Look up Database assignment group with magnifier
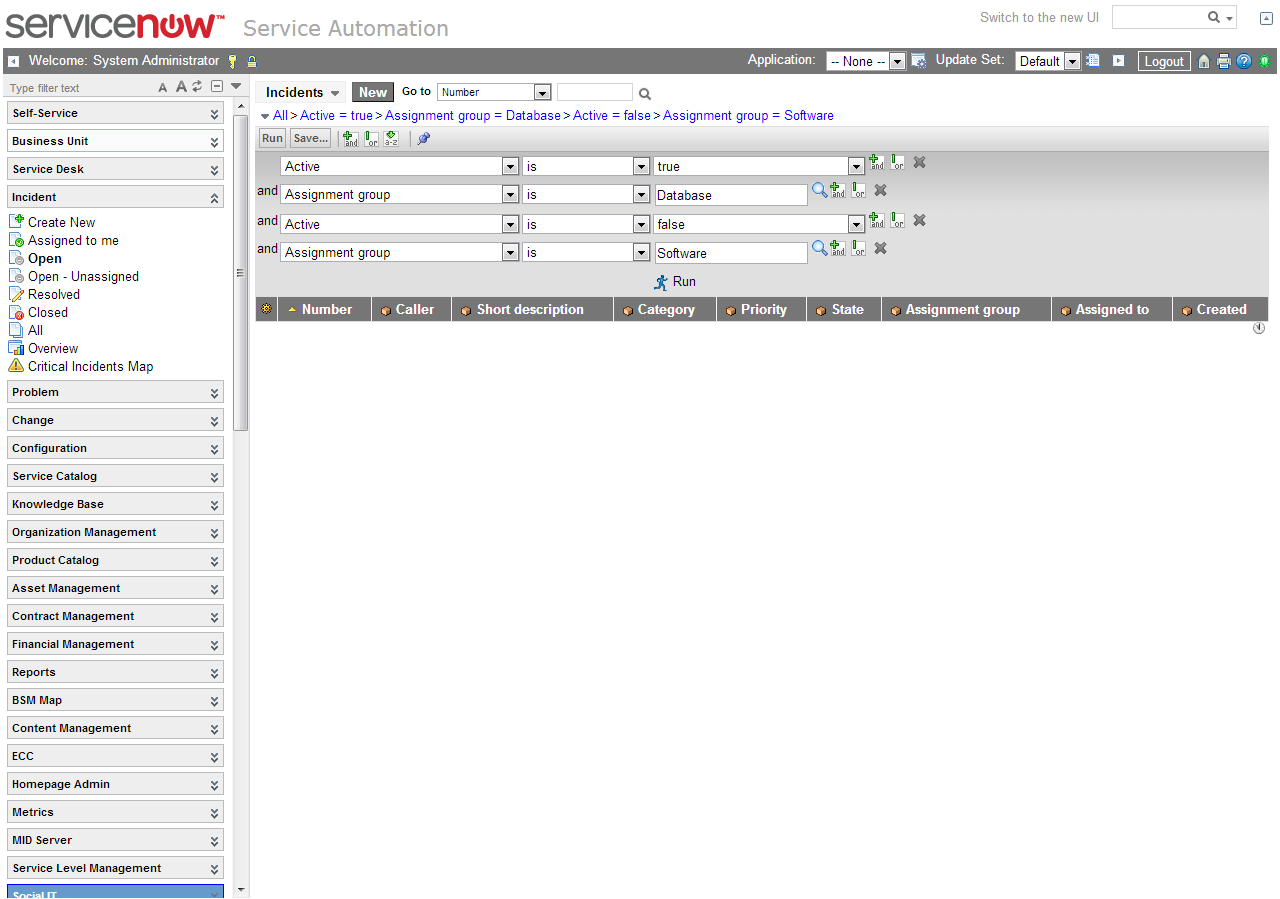Screen dimensions: 1280x899 tap(819, 190)
